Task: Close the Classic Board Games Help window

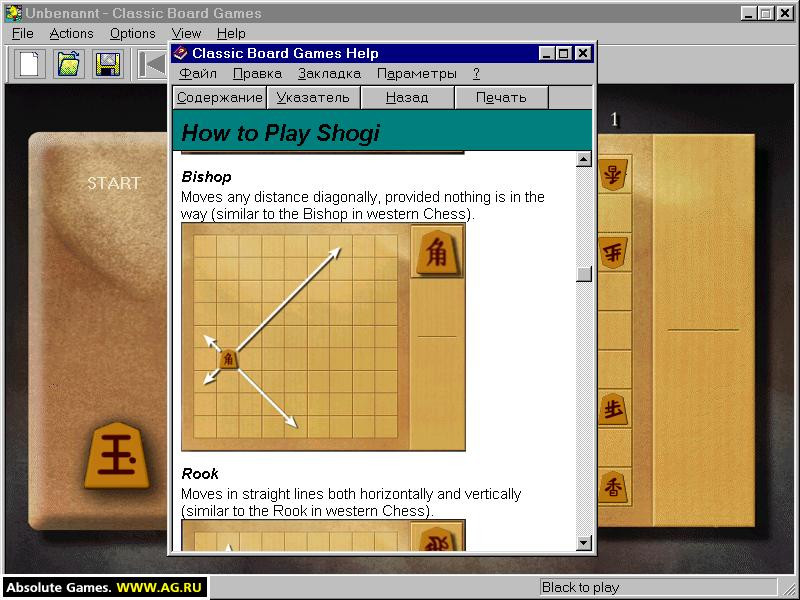Action: pos(583,53)
